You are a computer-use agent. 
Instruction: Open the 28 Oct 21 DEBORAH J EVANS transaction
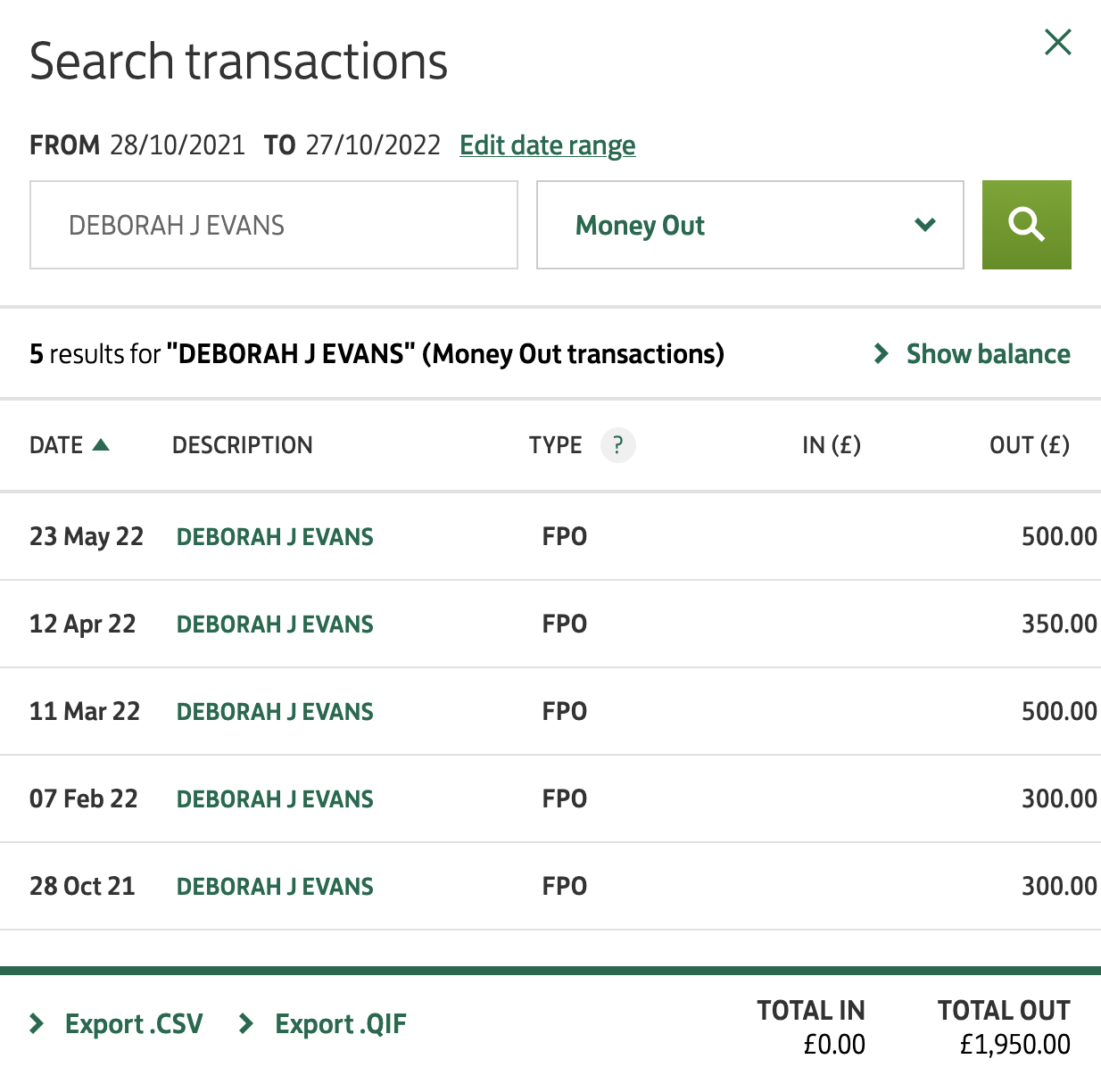[x=275, y=886]
